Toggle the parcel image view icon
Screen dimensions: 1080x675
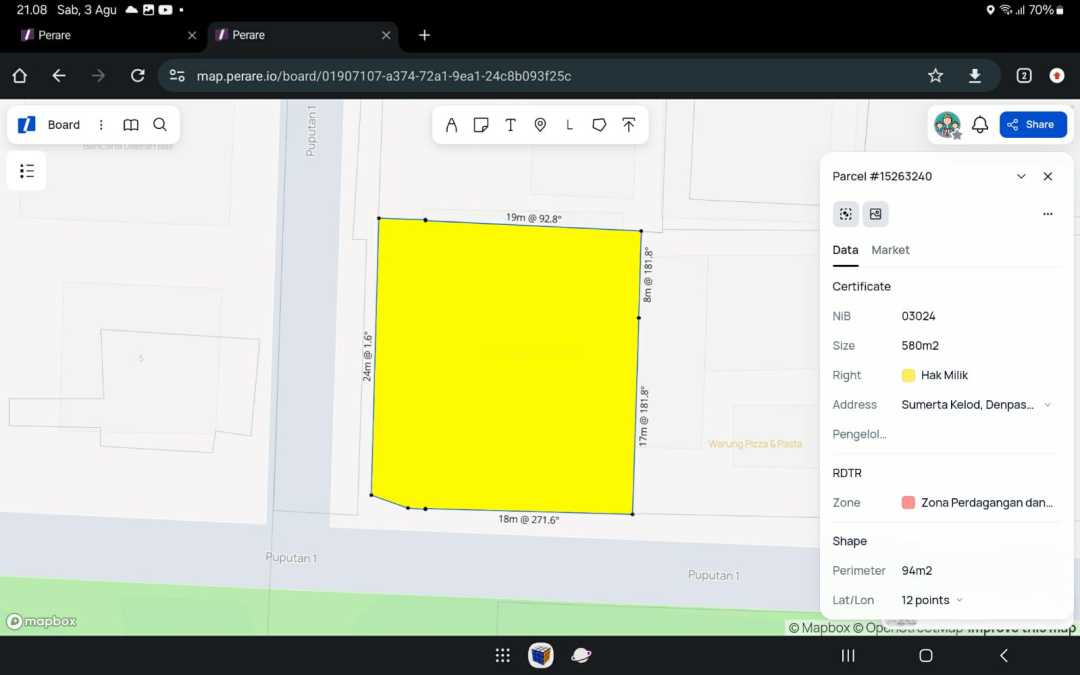[x=875, y=214]
